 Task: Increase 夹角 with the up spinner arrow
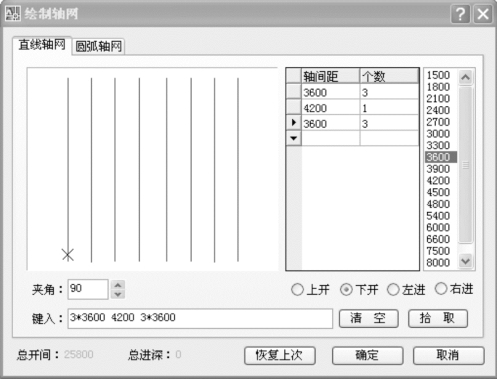pos(118,285)
